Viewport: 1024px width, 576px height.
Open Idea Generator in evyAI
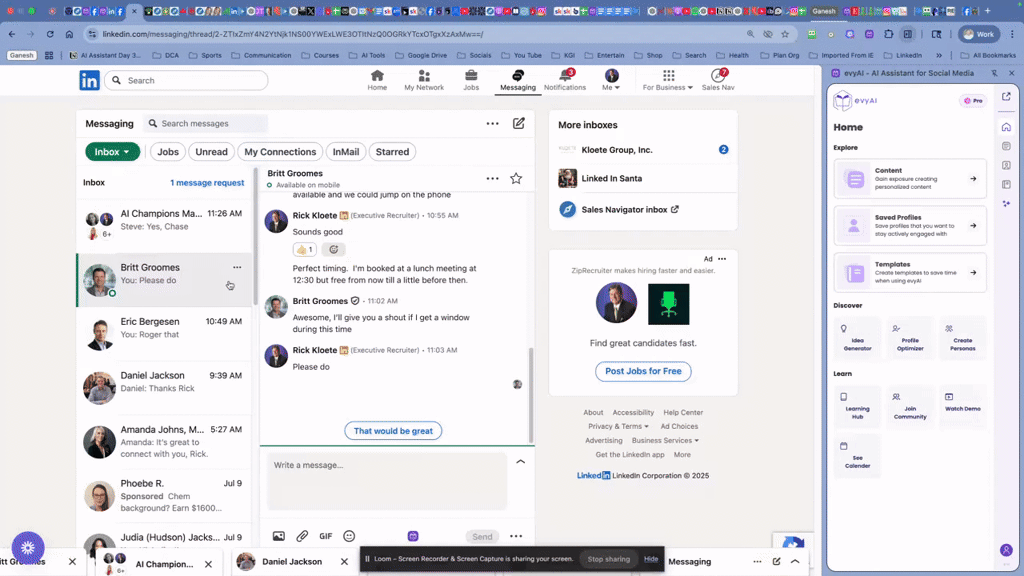pyautogui.click(x=857, y=338)
